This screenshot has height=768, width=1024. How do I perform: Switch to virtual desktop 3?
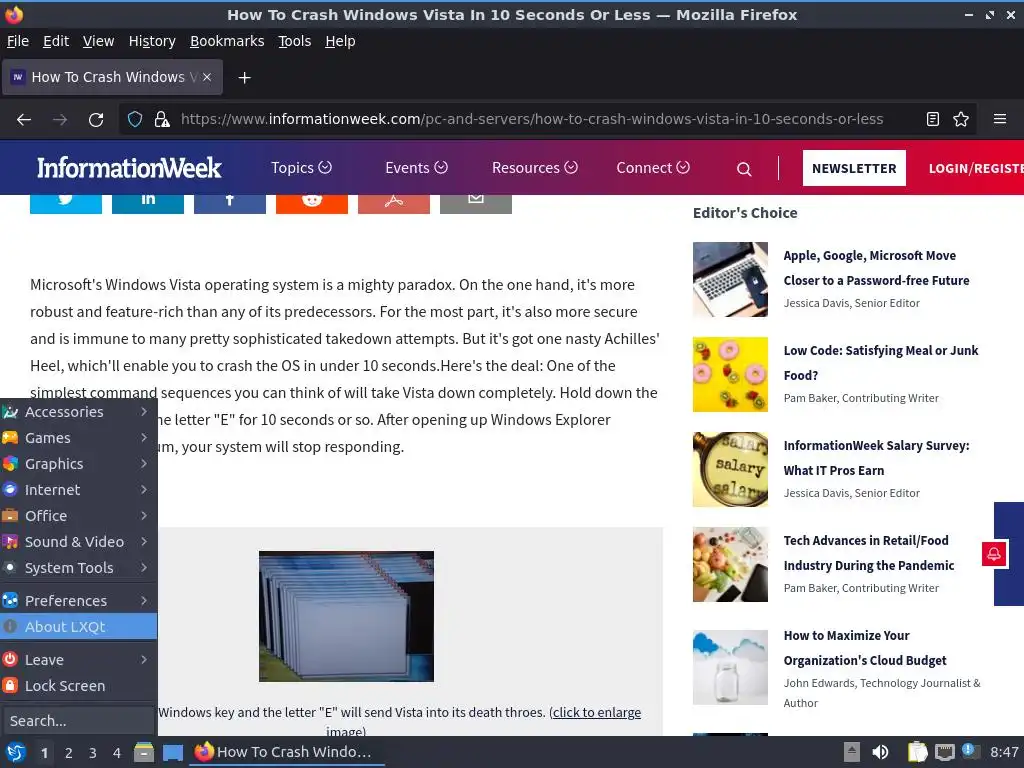point(93,753)
